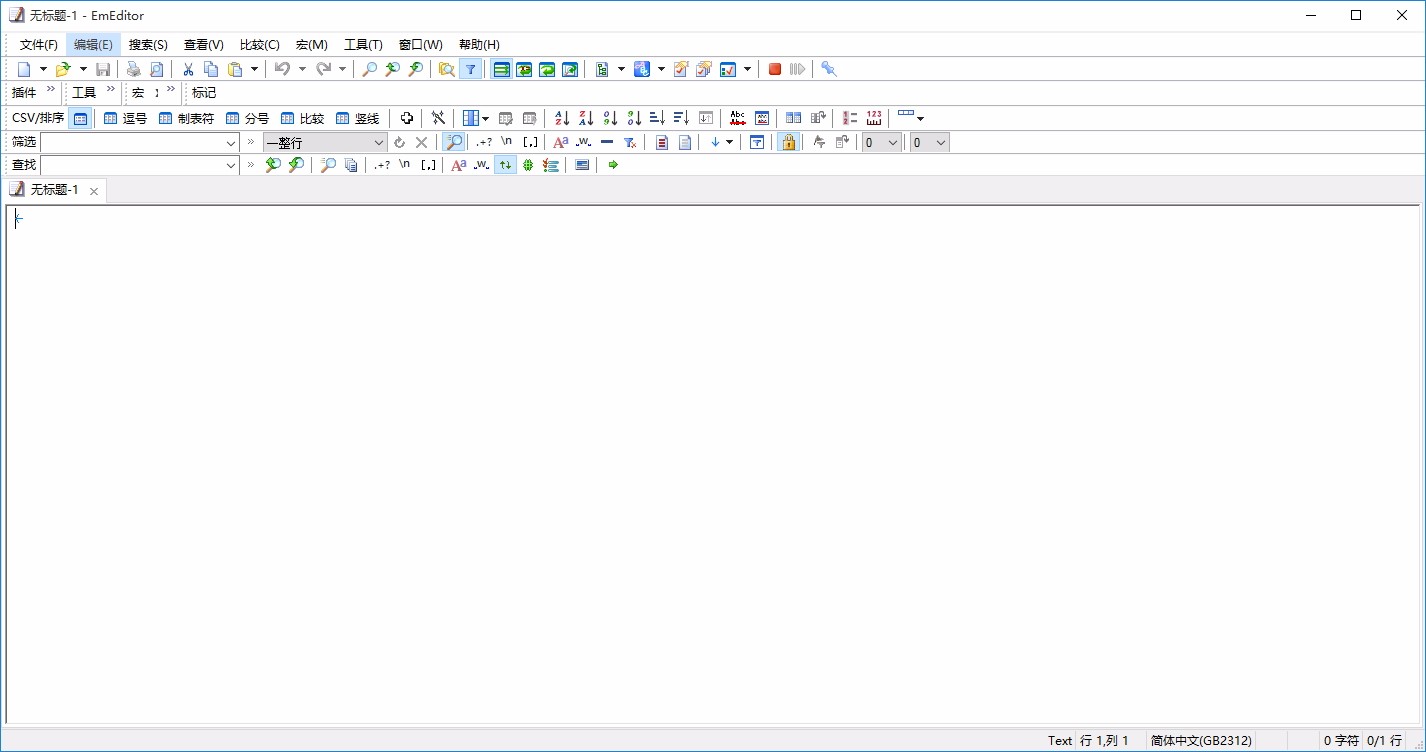Toggle whole word matching in filter bar
Image resolution: width=1426 pixels, height=752 pixels.
click(583, 142)
